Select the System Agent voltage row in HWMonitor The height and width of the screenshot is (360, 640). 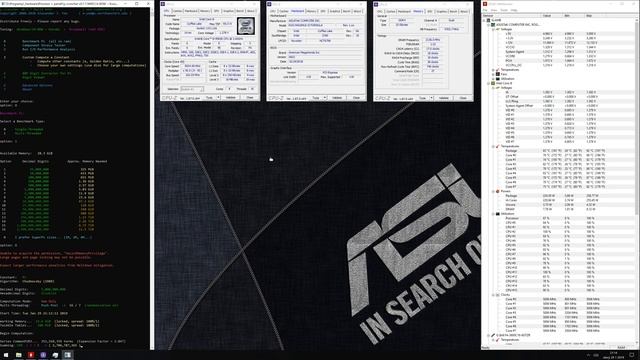(x=558, y=52)
